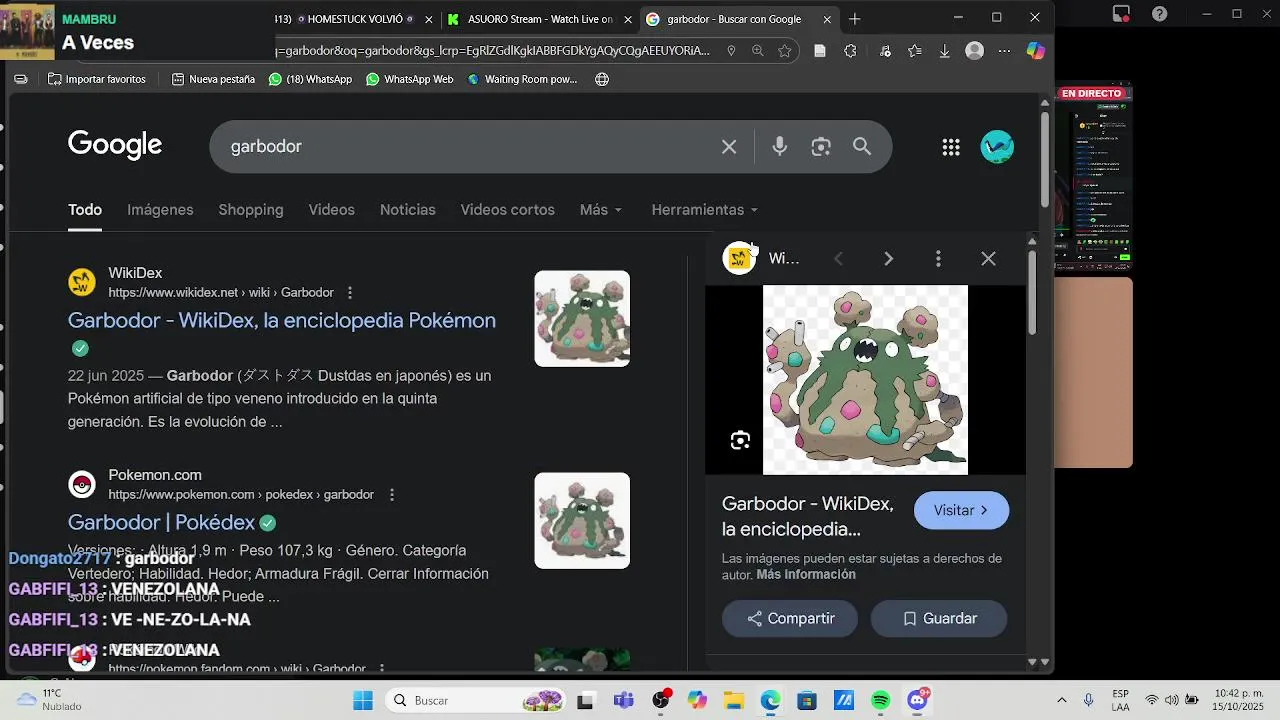Select the Videos cortos tab

[507, 210]
